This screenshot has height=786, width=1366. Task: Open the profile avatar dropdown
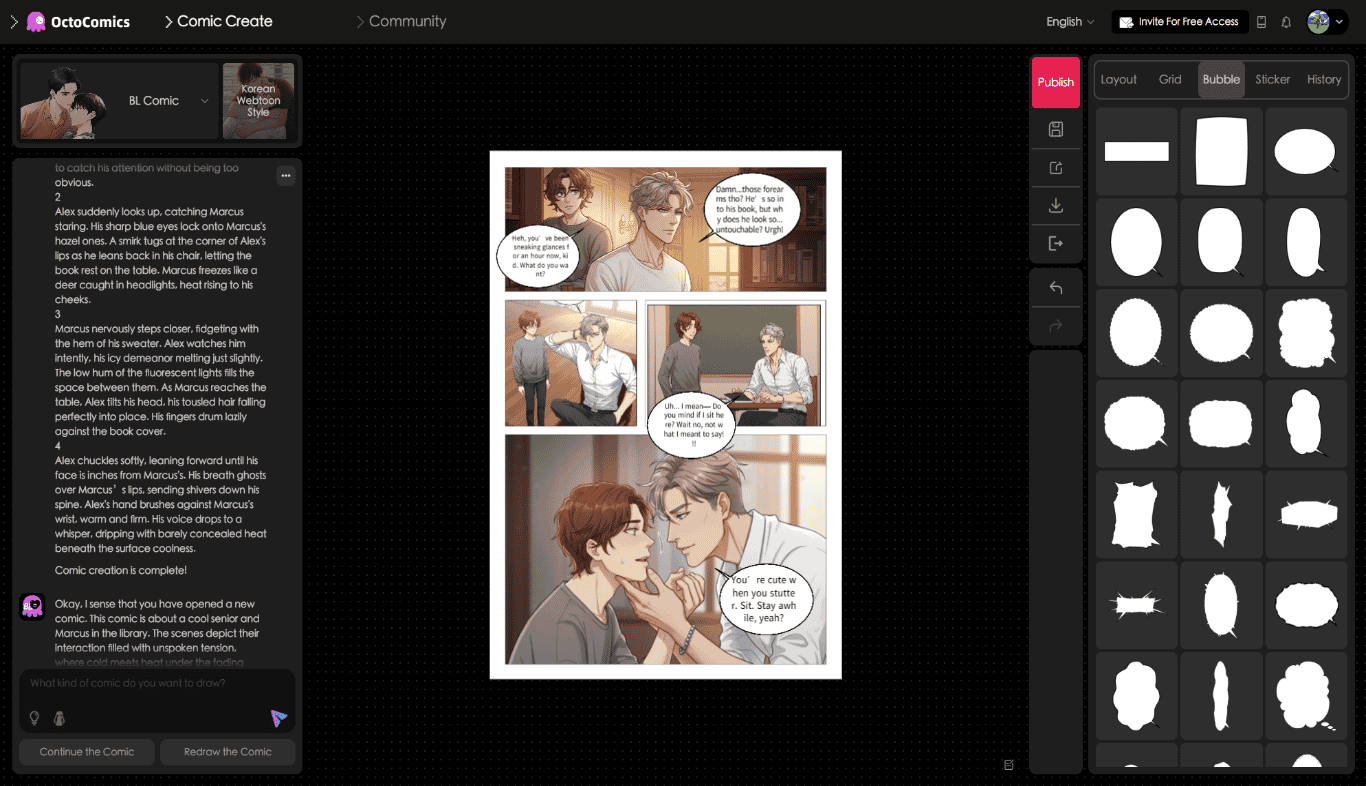(x=1327, y=22)
